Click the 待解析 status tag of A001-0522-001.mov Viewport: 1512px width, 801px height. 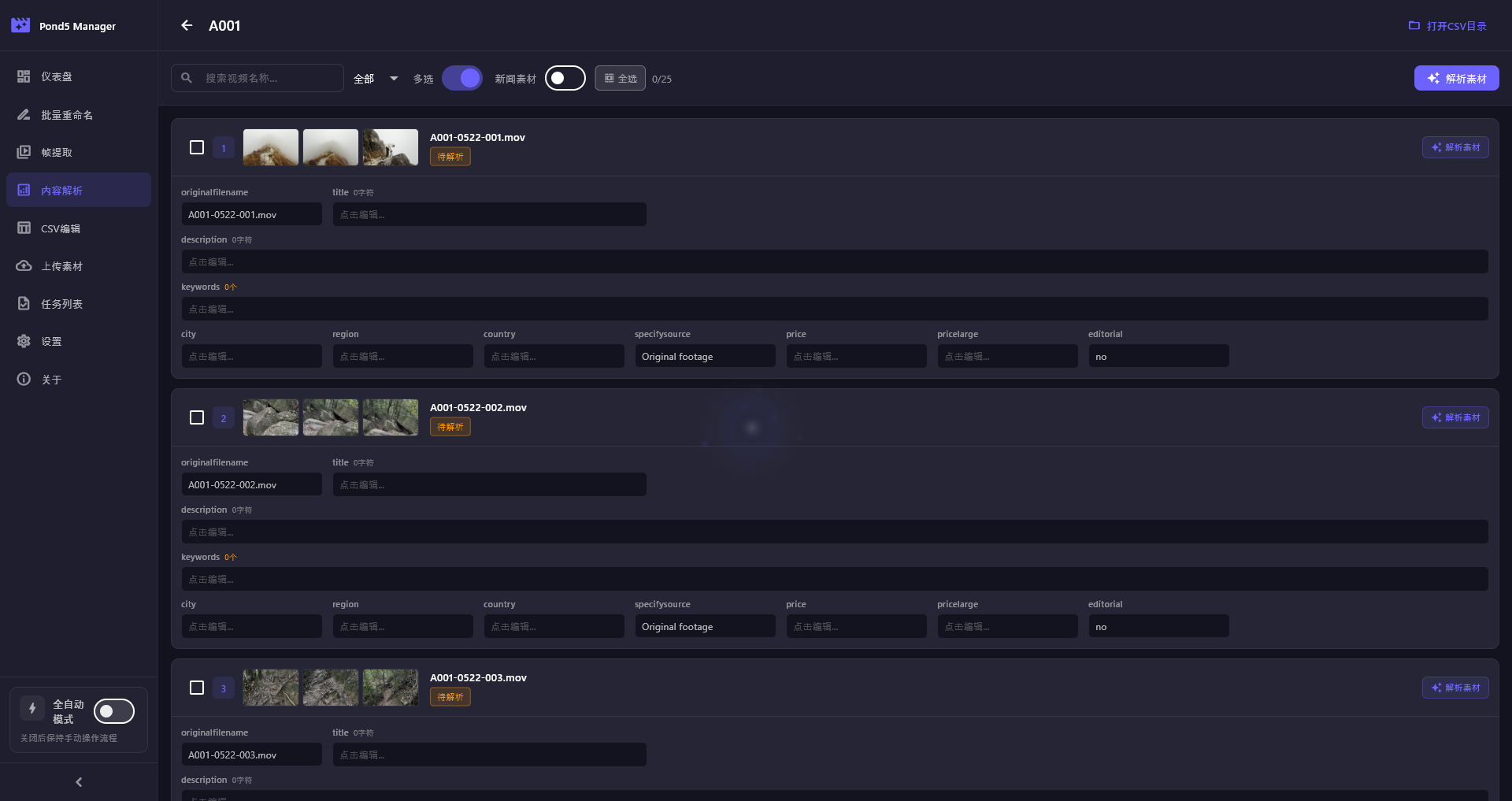point(450,157)
